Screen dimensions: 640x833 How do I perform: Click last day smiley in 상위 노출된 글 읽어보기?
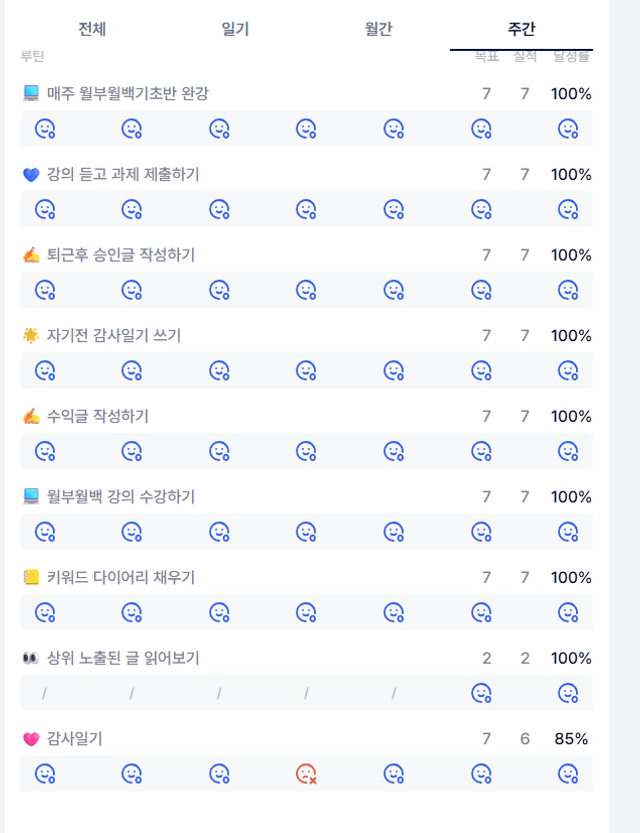pos(568,693)
